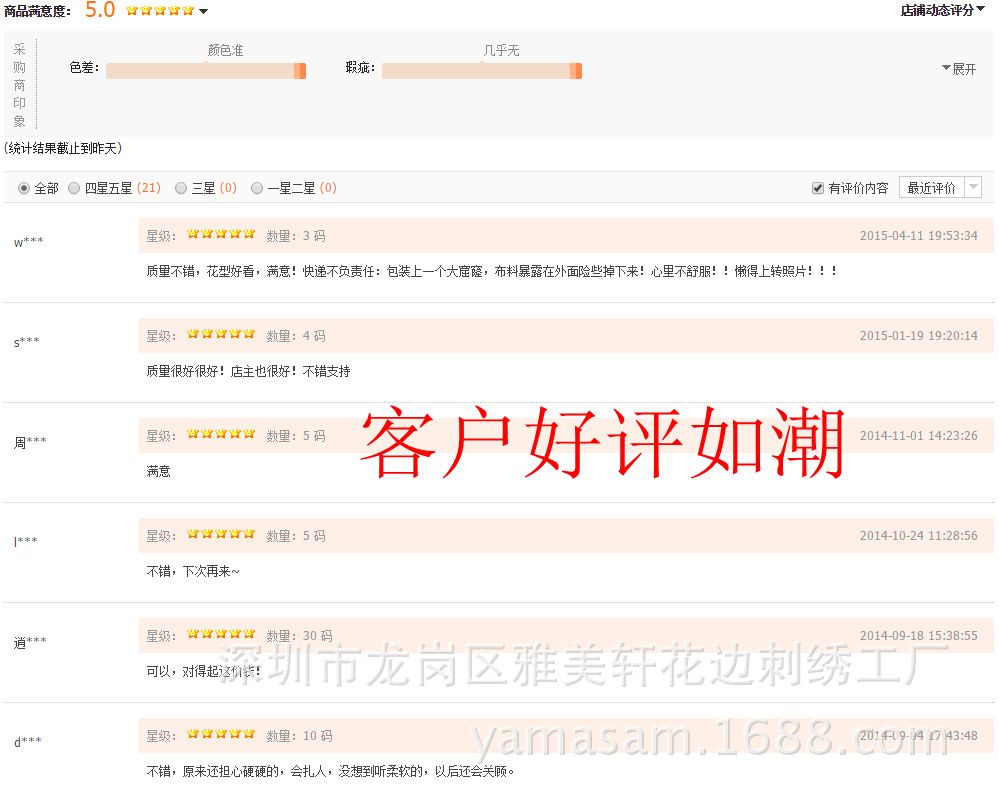Image resolution: width=999 pixels, height=802 pixels.
Task: Expand 店铺动态评分 dropdown
Action: (x=942, y=10)
